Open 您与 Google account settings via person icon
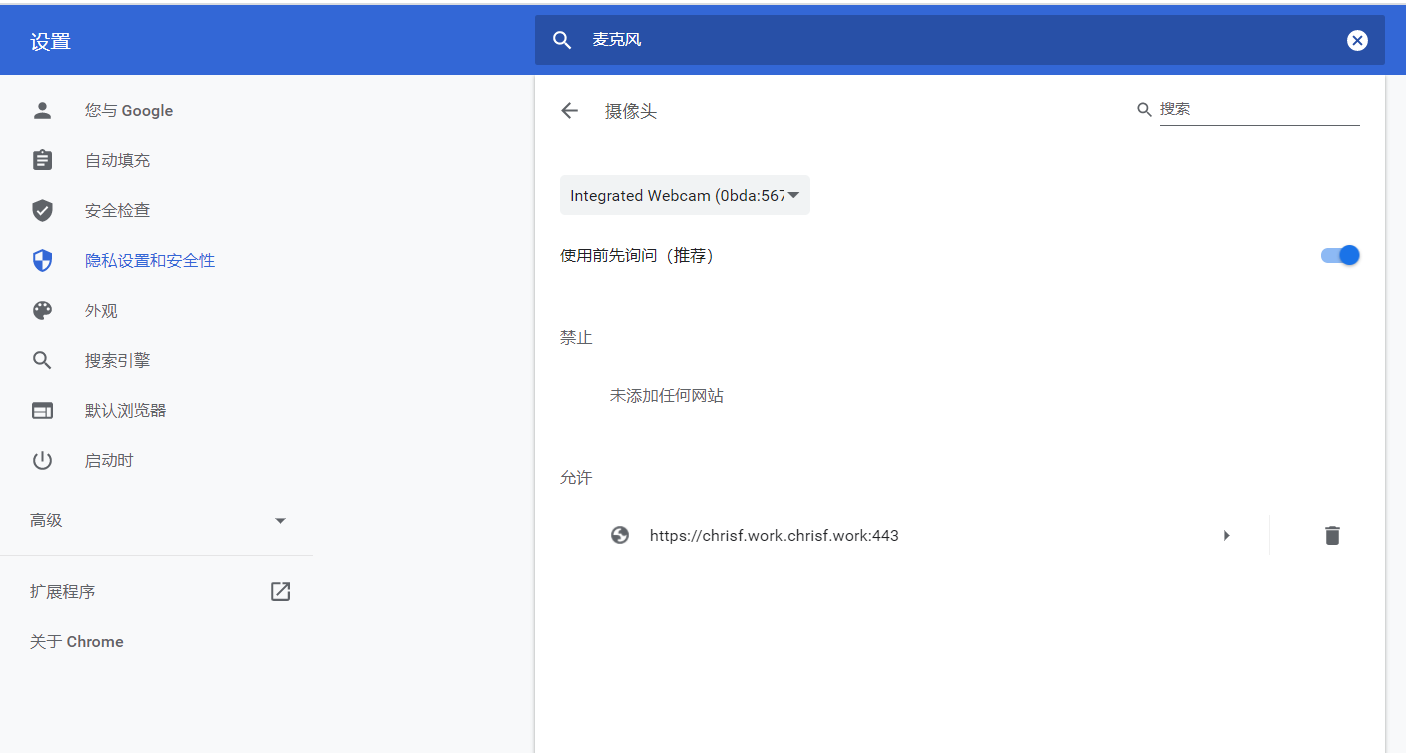Screen dimensions: 1406x753 (x=42, y=110)
